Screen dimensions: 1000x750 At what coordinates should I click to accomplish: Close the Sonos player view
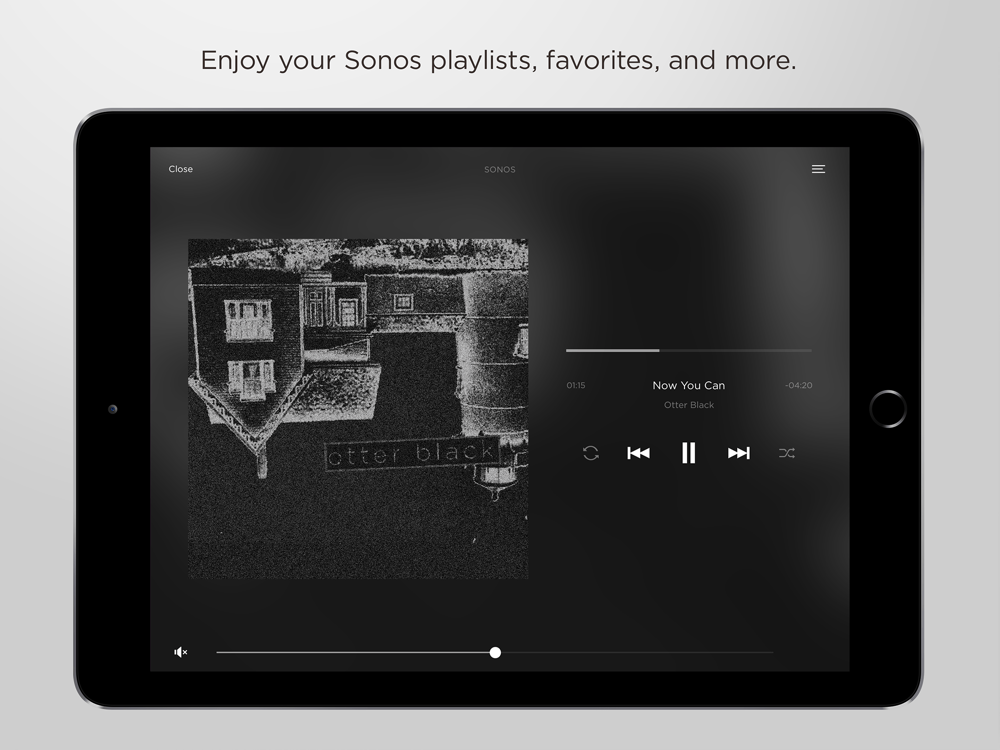(x=180, y=169)
